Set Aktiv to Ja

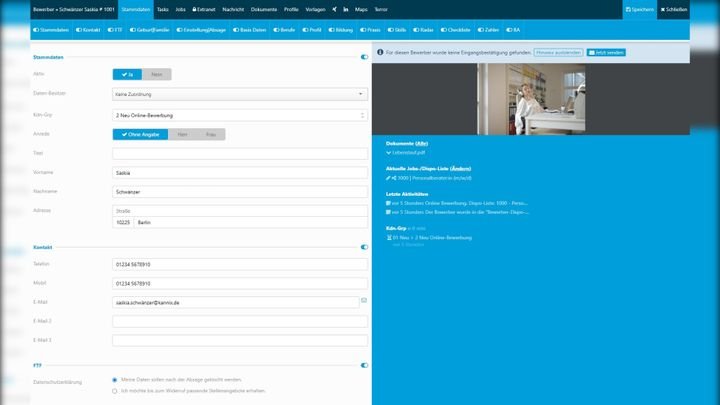[127, 74]
